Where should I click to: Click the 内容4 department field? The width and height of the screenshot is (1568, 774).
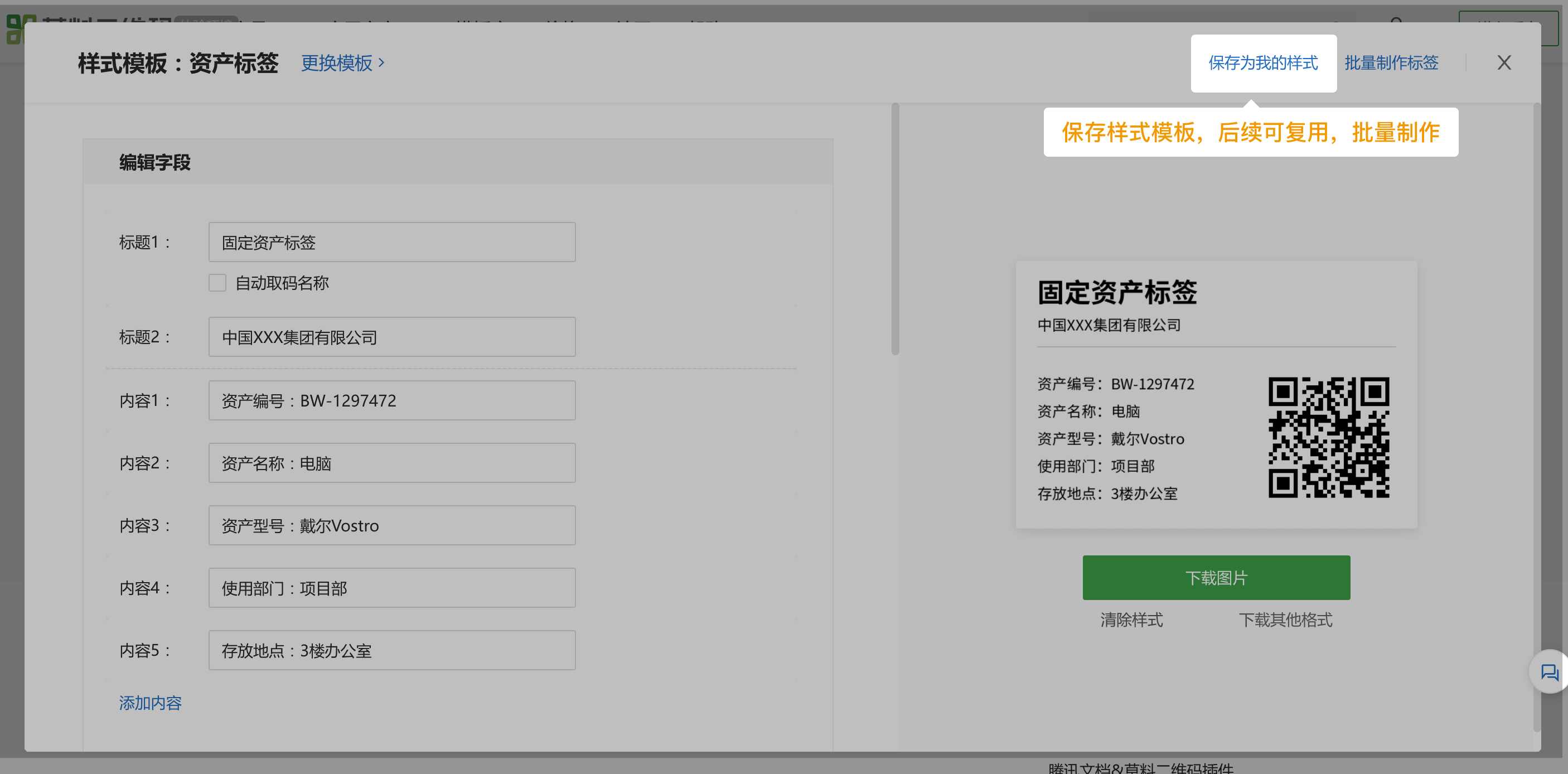coord(392,588)
